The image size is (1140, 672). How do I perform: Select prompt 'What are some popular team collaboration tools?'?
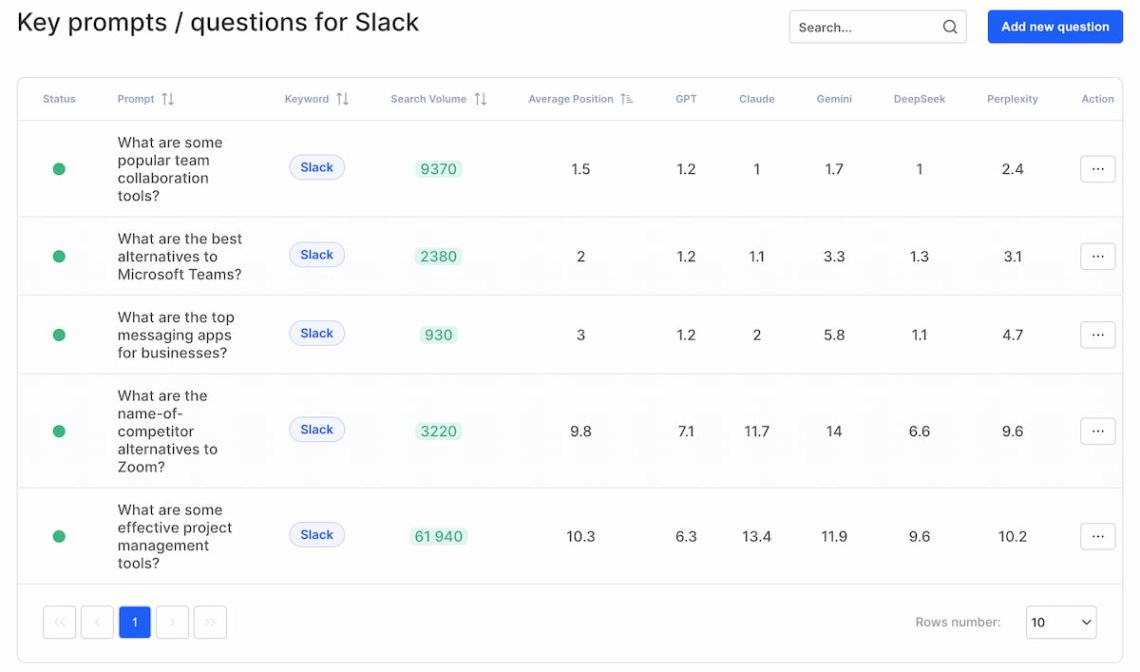coord(170,169)
